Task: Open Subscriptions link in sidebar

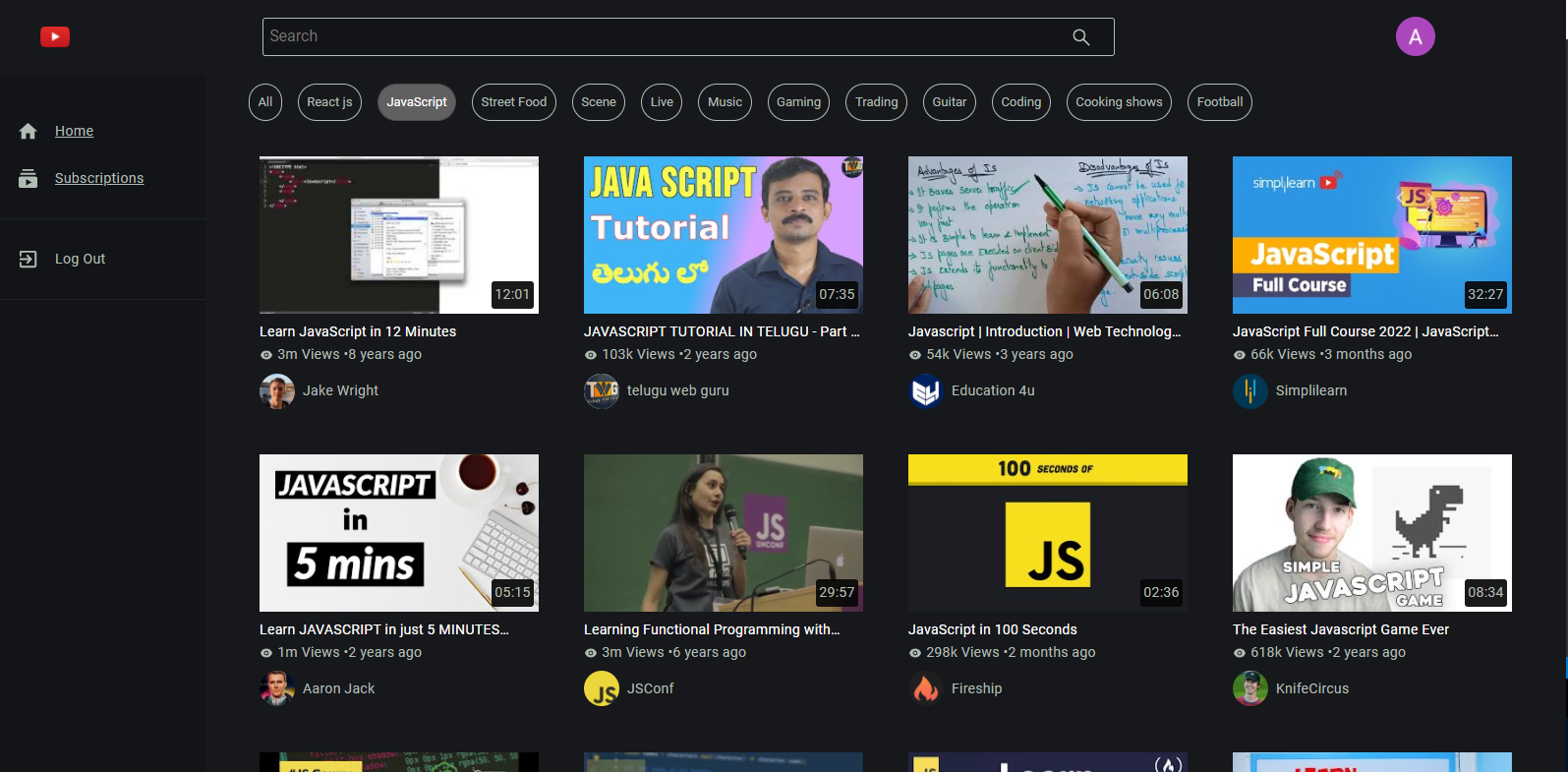Action: tap(99, 178)
